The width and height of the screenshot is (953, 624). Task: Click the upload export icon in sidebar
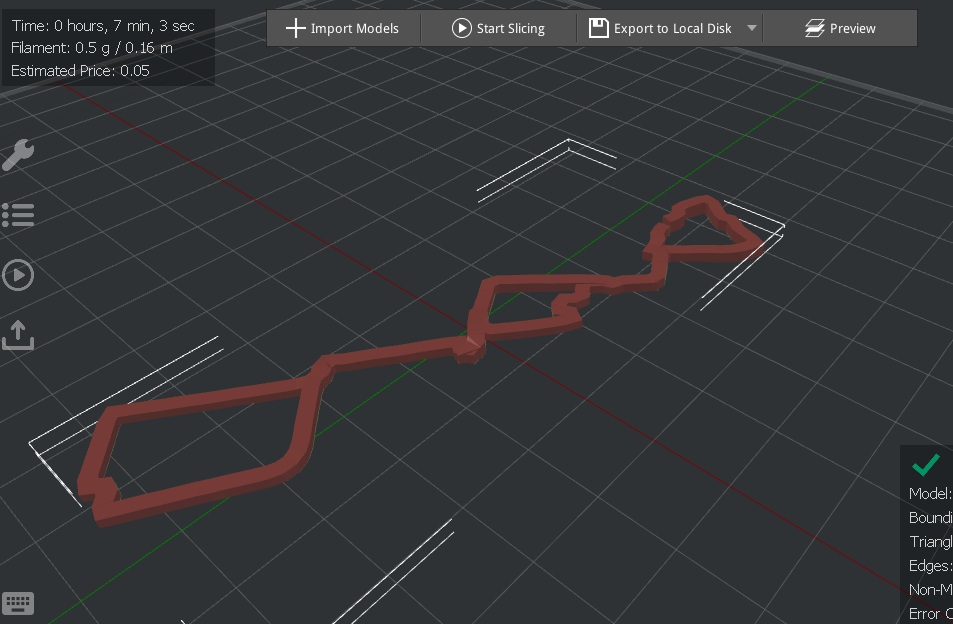(18, 335)
